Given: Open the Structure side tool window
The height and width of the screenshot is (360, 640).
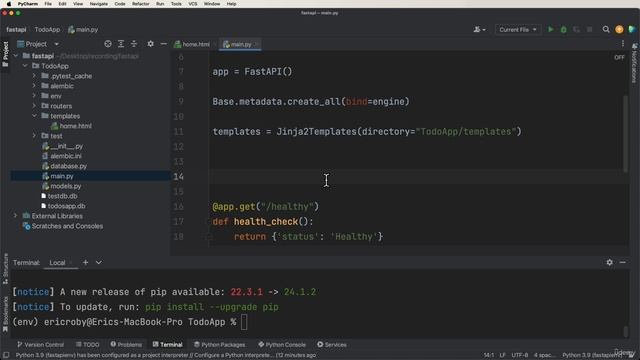Looking at the screenshot, I should tap(5, 269).
